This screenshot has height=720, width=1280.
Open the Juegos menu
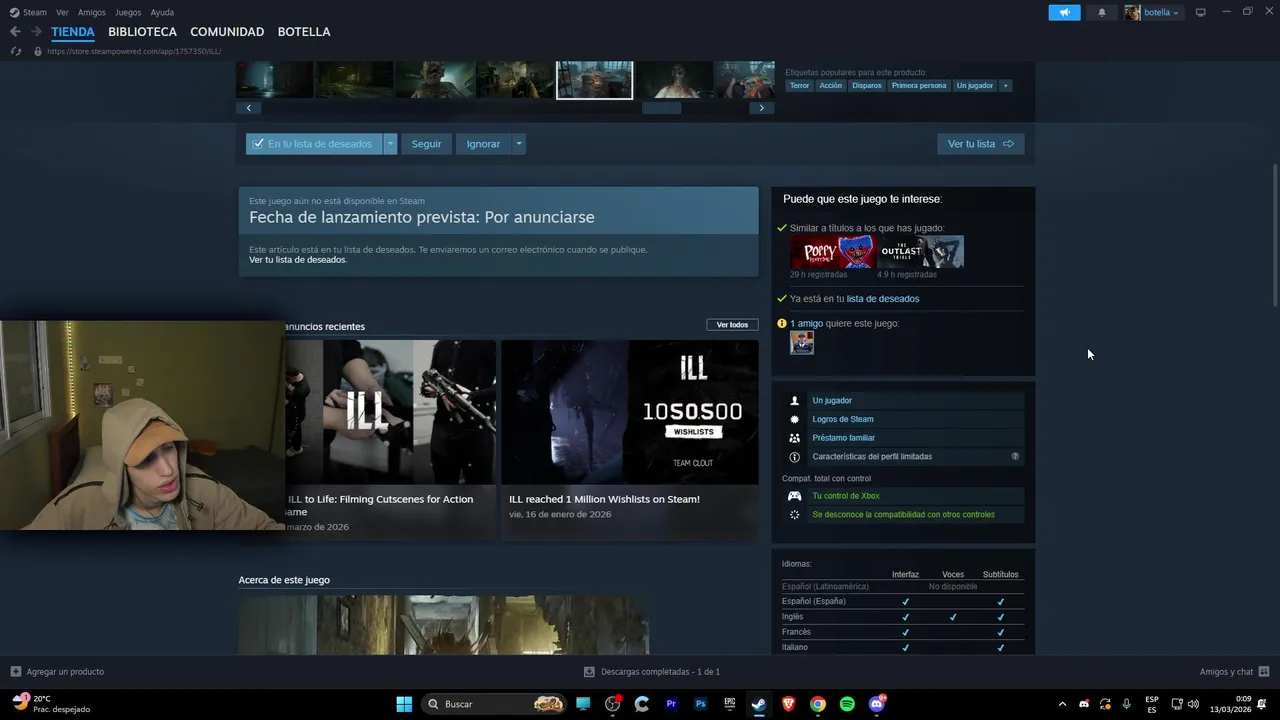128,12
